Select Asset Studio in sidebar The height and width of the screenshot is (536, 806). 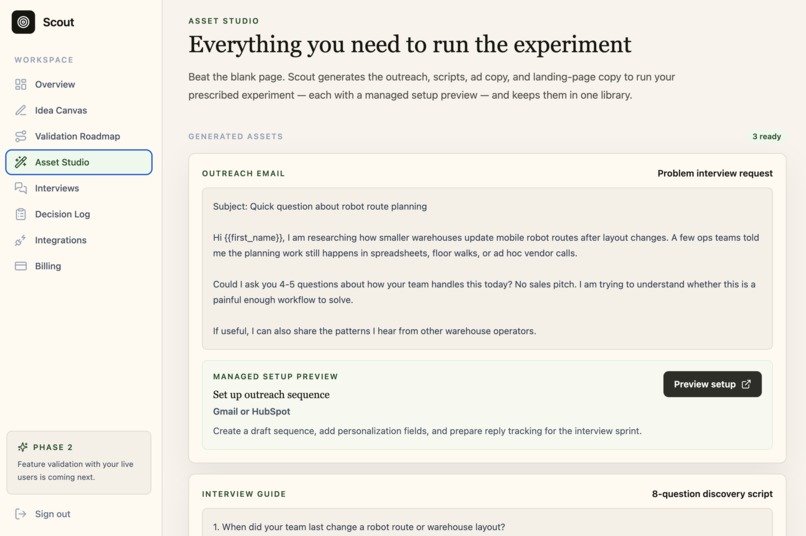[79, 162]
